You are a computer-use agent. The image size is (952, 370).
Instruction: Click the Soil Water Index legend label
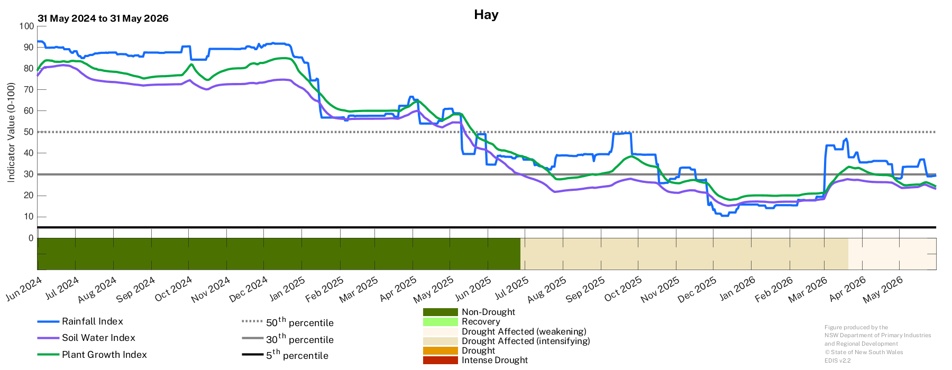click(99, 338)
